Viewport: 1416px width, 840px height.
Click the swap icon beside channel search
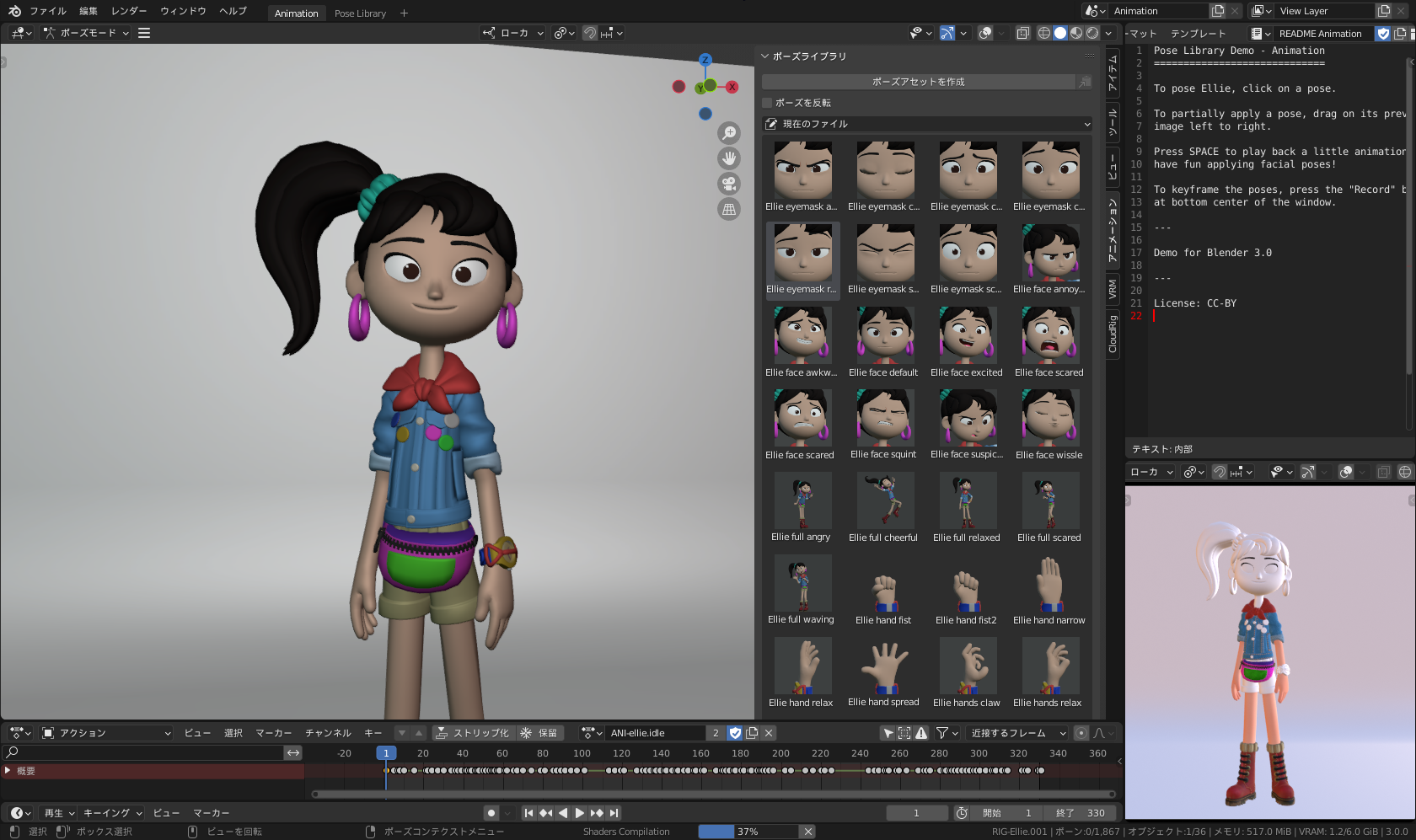[293, 752]
